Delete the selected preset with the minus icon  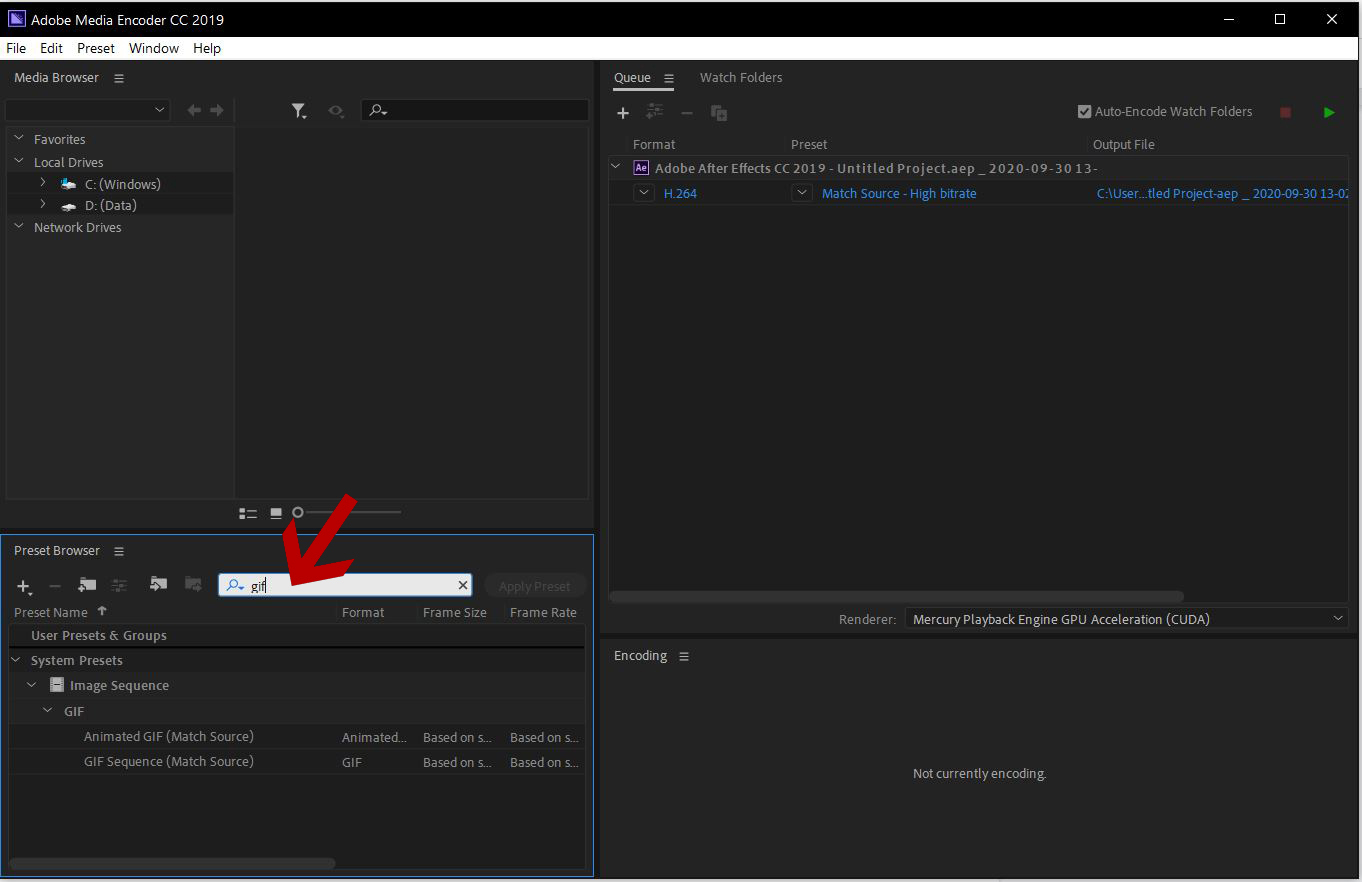55,586
